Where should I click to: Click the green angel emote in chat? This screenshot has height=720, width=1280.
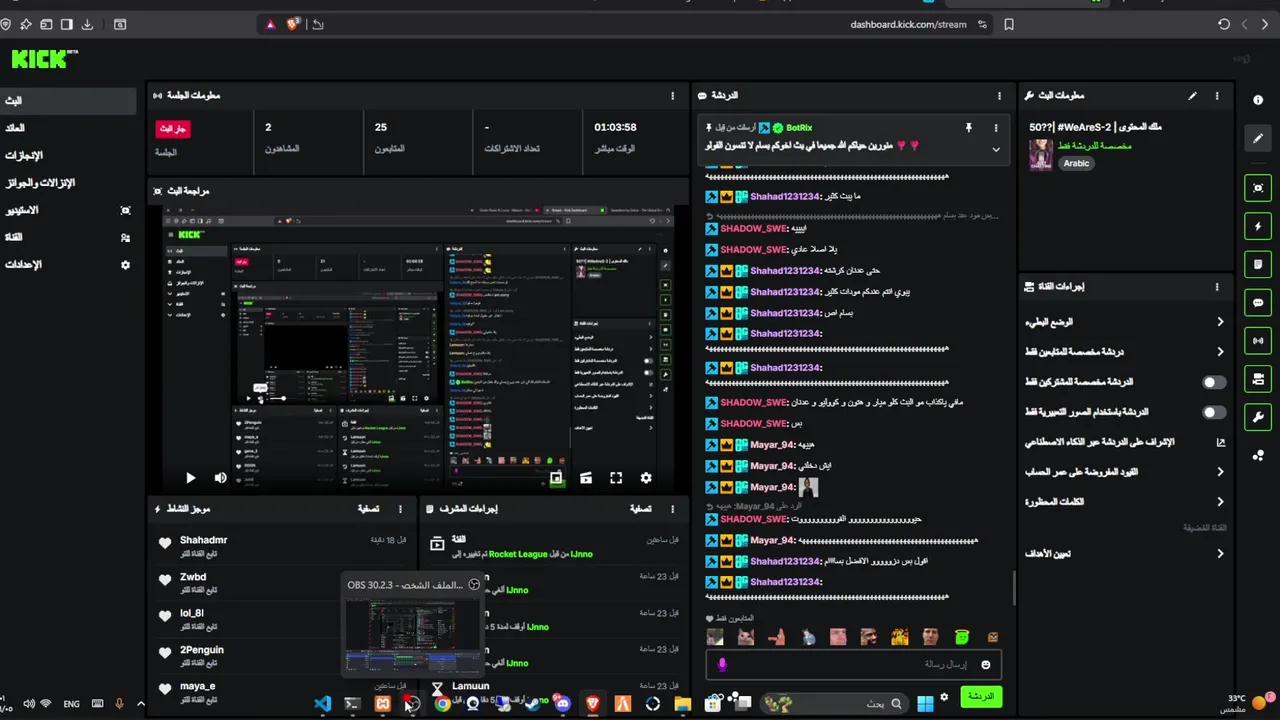click(x=962, y=637)
